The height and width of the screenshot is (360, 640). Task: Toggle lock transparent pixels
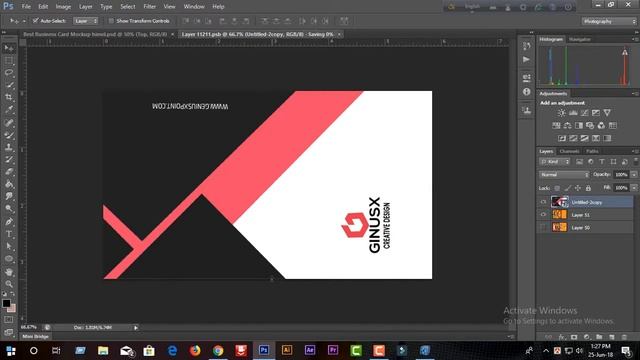point(557,188)
